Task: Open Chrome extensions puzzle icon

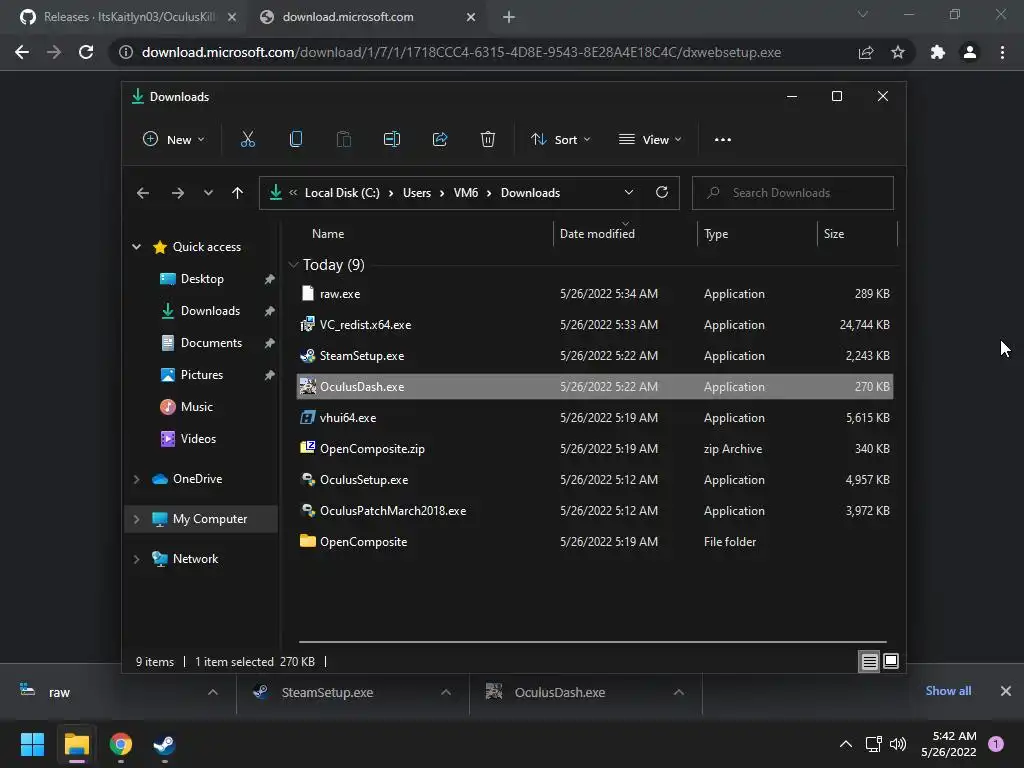Action: (938, 52)
